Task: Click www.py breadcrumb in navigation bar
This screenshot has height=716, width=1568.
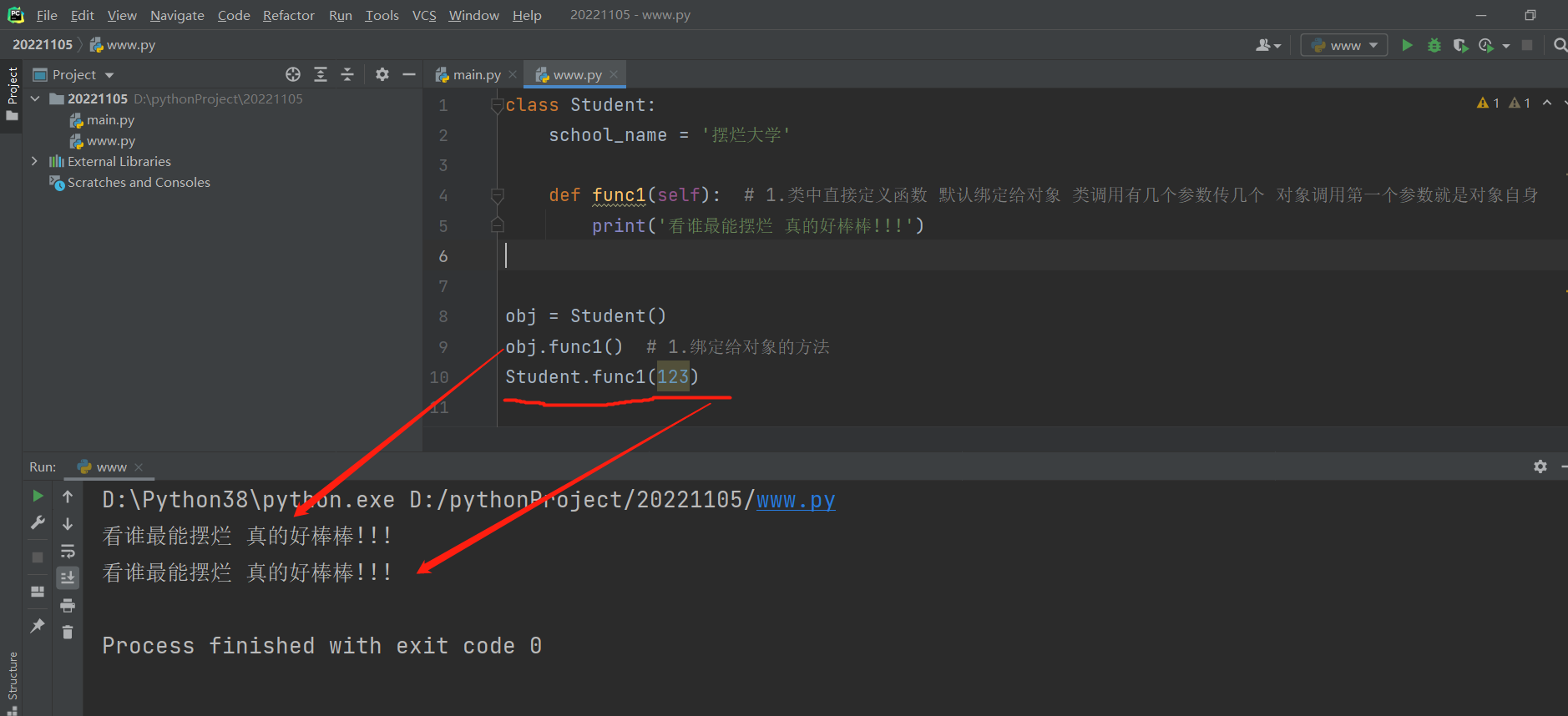Action: tap(123, 44)
